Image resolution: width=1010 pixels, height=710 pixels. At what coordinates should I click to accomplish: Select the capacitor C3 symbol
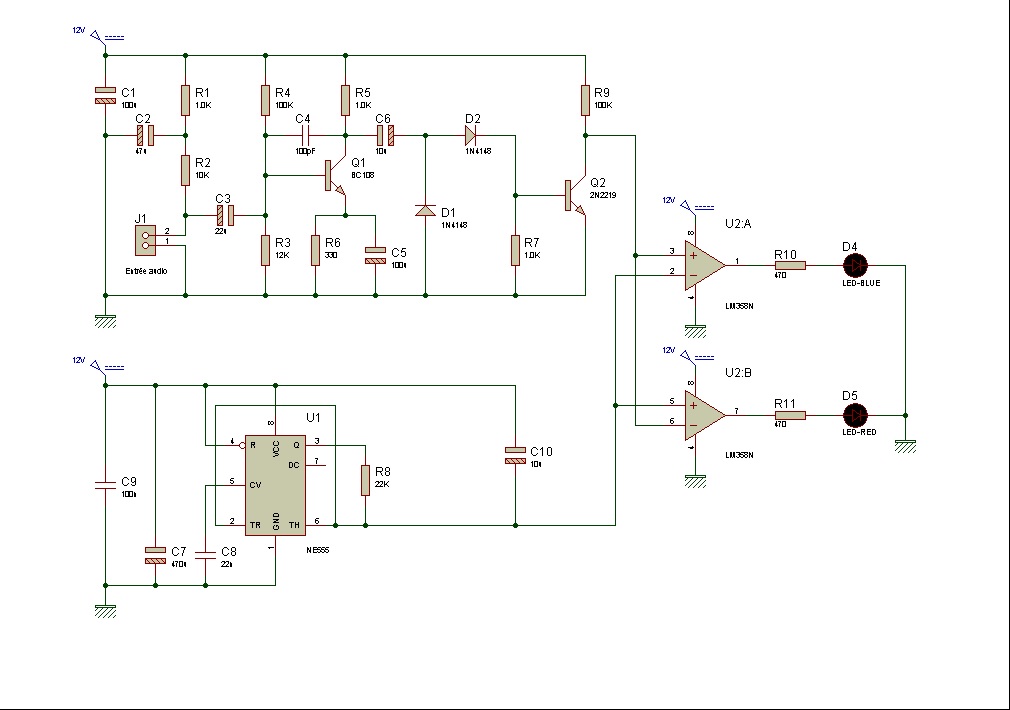click(225, 215)
